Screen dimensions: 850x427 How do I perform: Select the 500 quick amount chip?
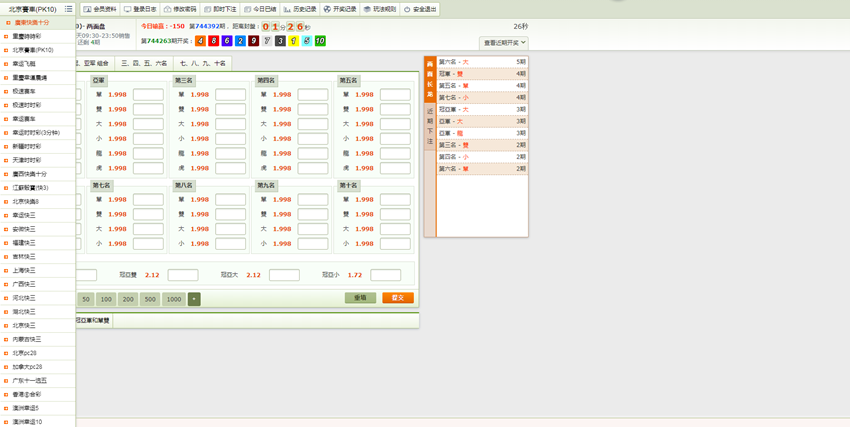pyautogui.click(x=150, y=299)
